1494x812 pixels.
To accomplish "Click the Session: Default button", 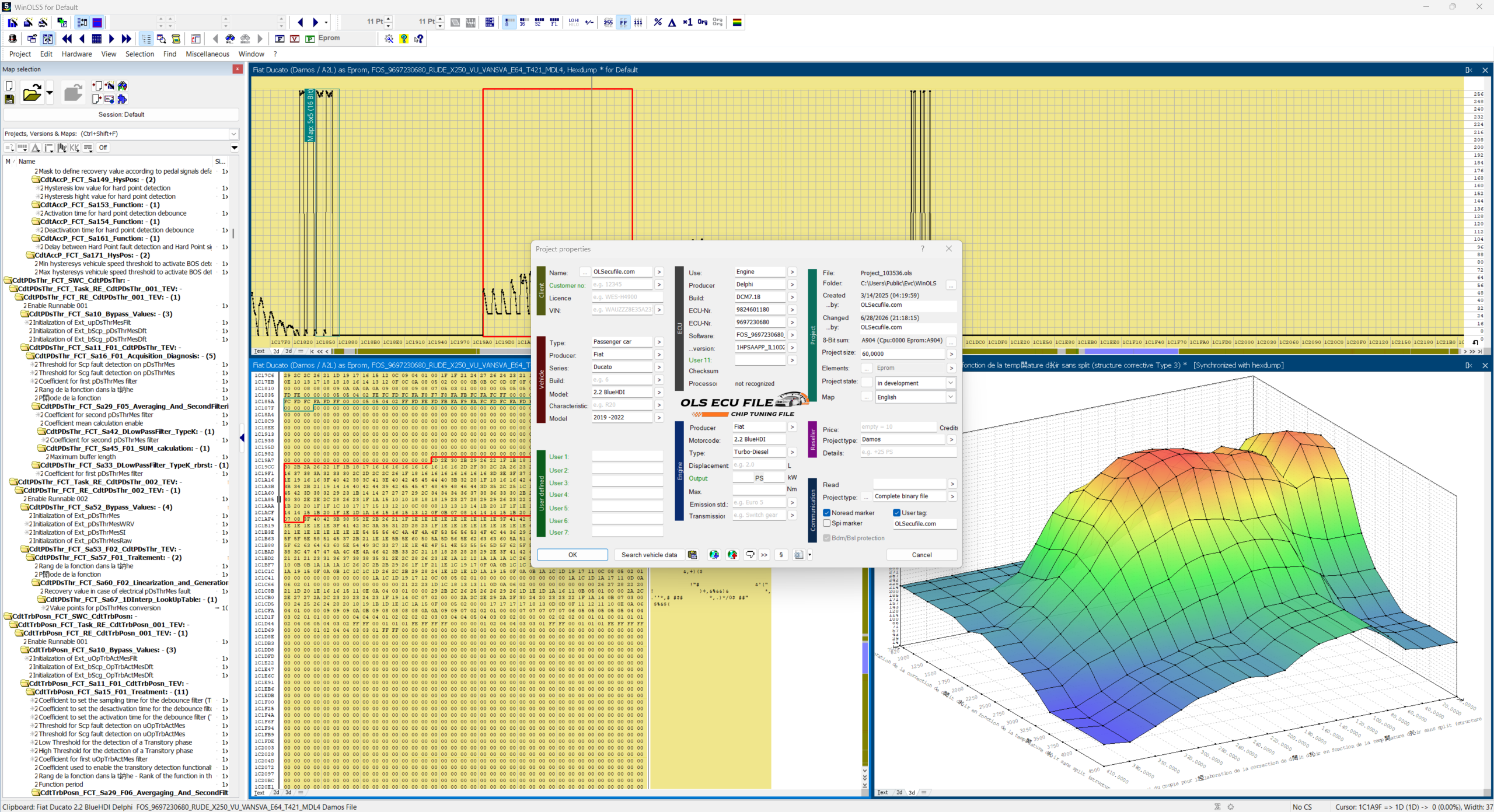I will pos(121,114).
